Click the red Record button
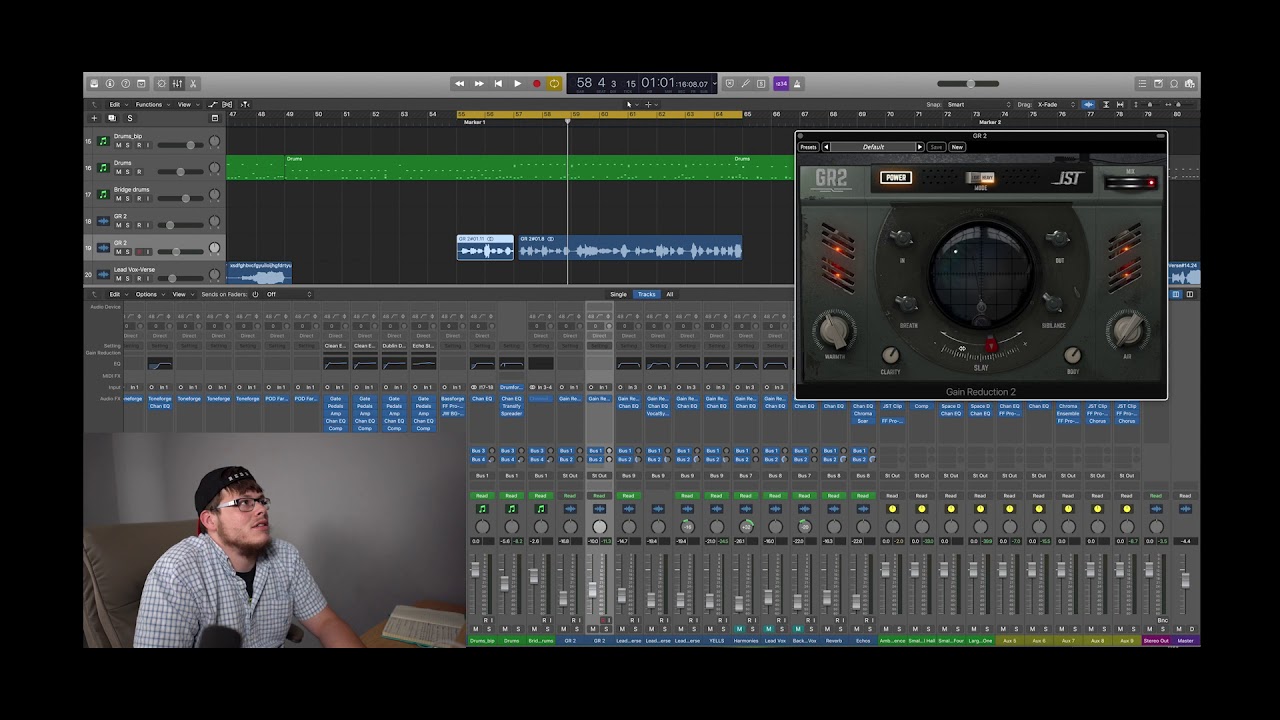This screenshot has width=1280, height=720. [x=536, y=84]
